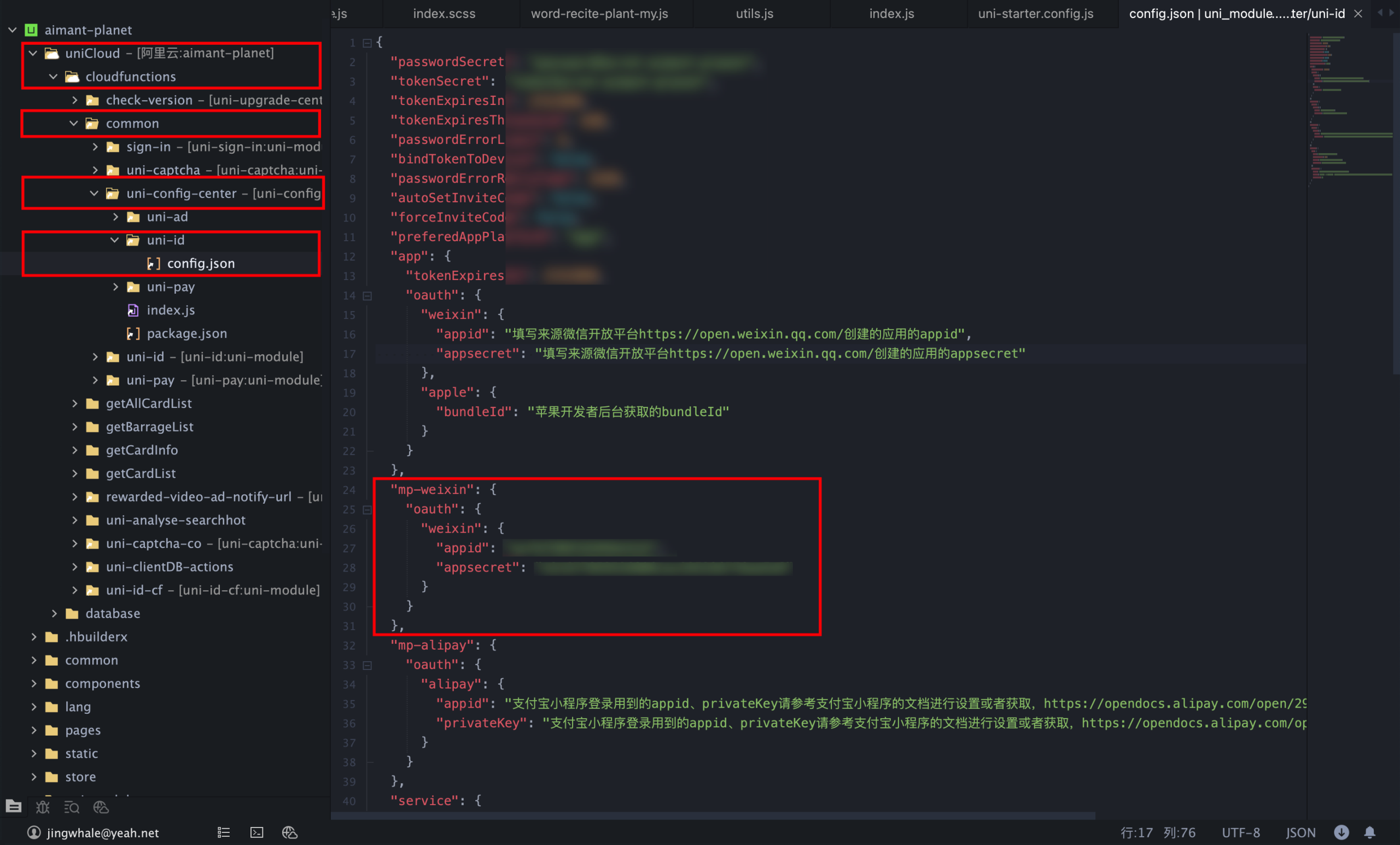Fold the oauth block at line 25
The width and height of the screenshot is (1400, 845).
coord(367,510)
